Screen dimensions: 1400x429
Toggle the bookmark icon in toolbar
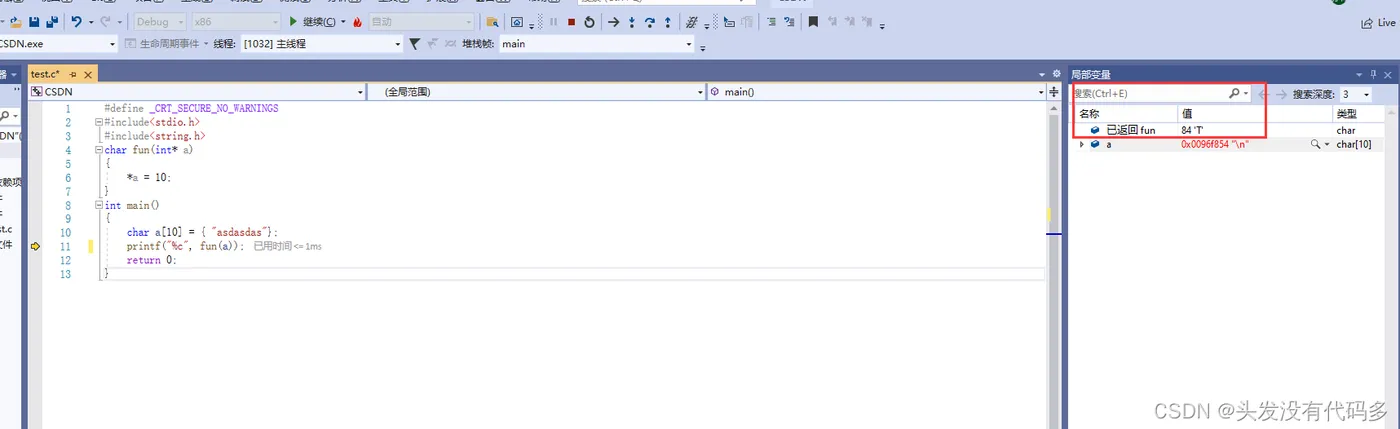[x=813, y=21]
